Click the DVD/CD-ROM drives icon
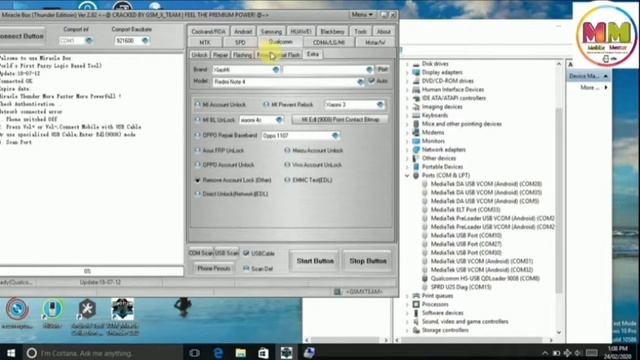Viewport: 640px width, 360px height. (x=416, y=81)
